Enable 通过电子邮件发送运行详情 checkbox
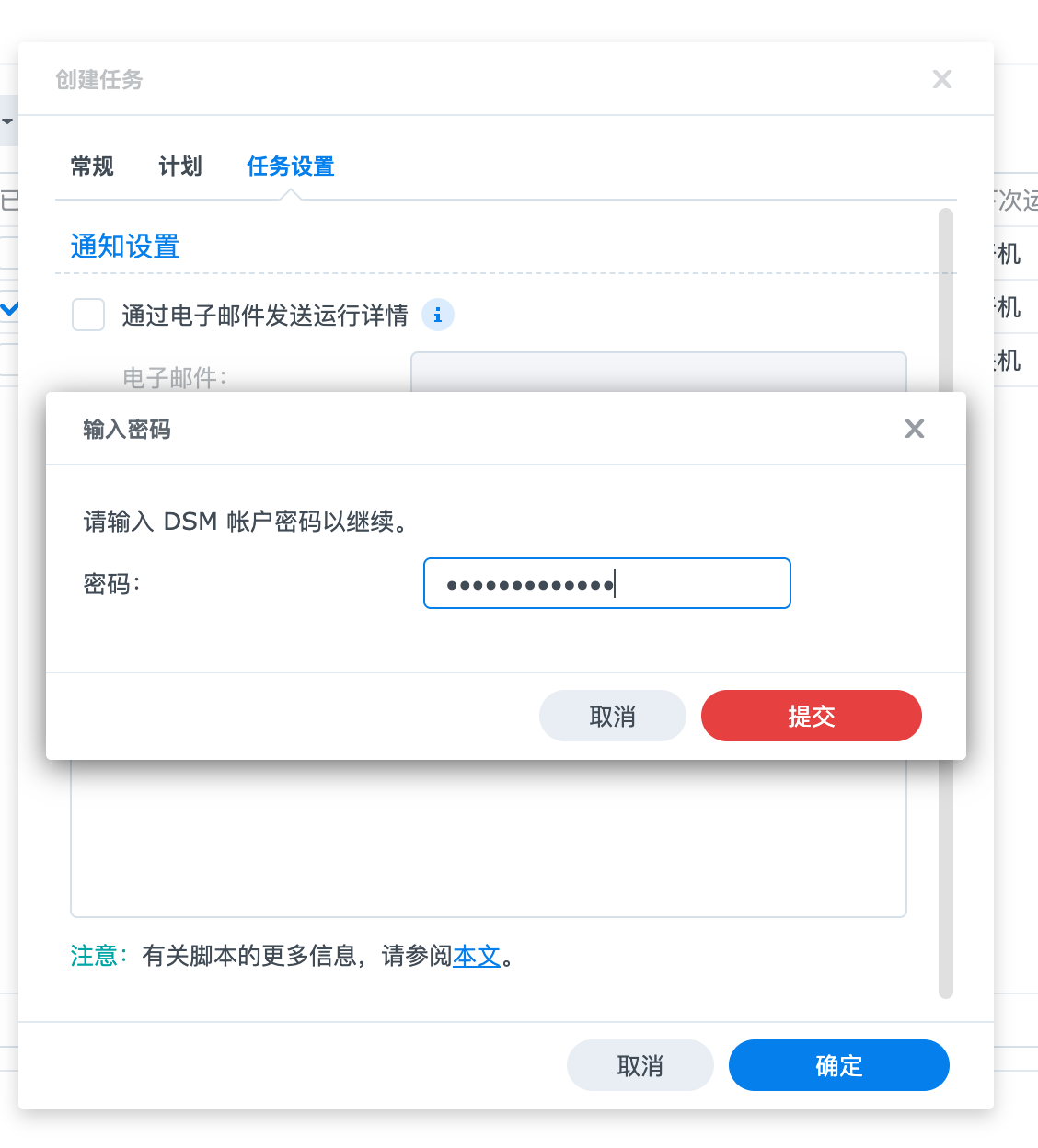Screen dimensions: 1038x1148 point(88,315)
